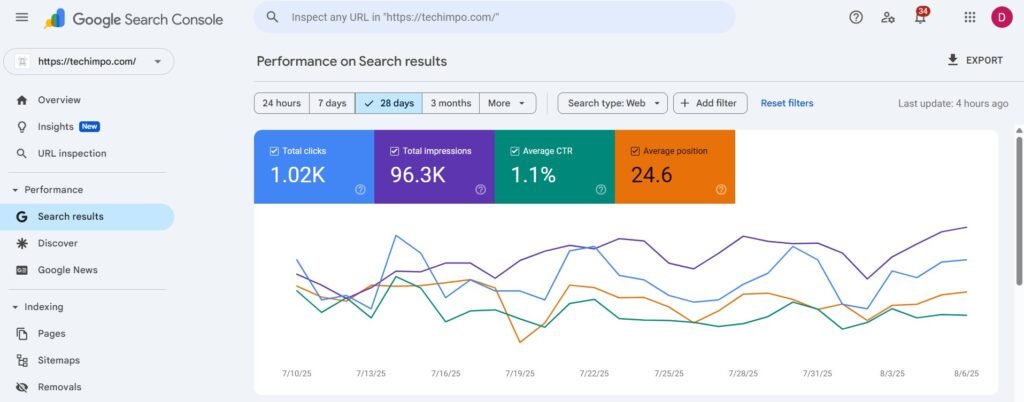Click the help icon on Average position card
The width and height of the screenshot is (1024, 402).
coord(720,189)
